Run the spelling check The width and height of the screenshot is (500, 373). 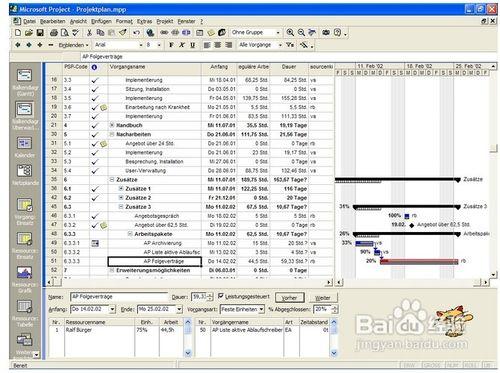76,33
